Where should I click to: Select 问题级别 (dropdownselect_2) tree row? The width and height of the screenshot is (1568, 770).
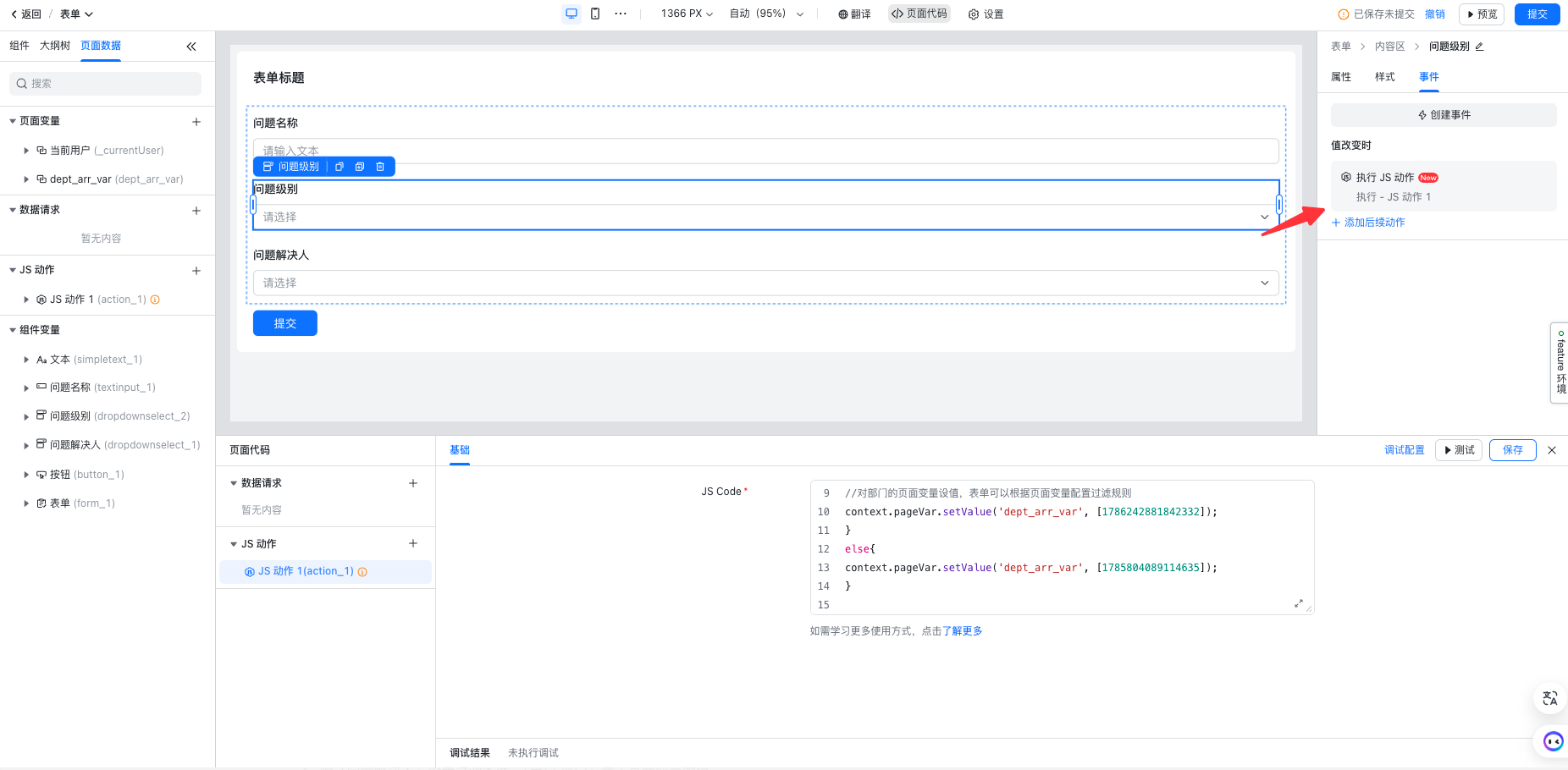point(108,416)
